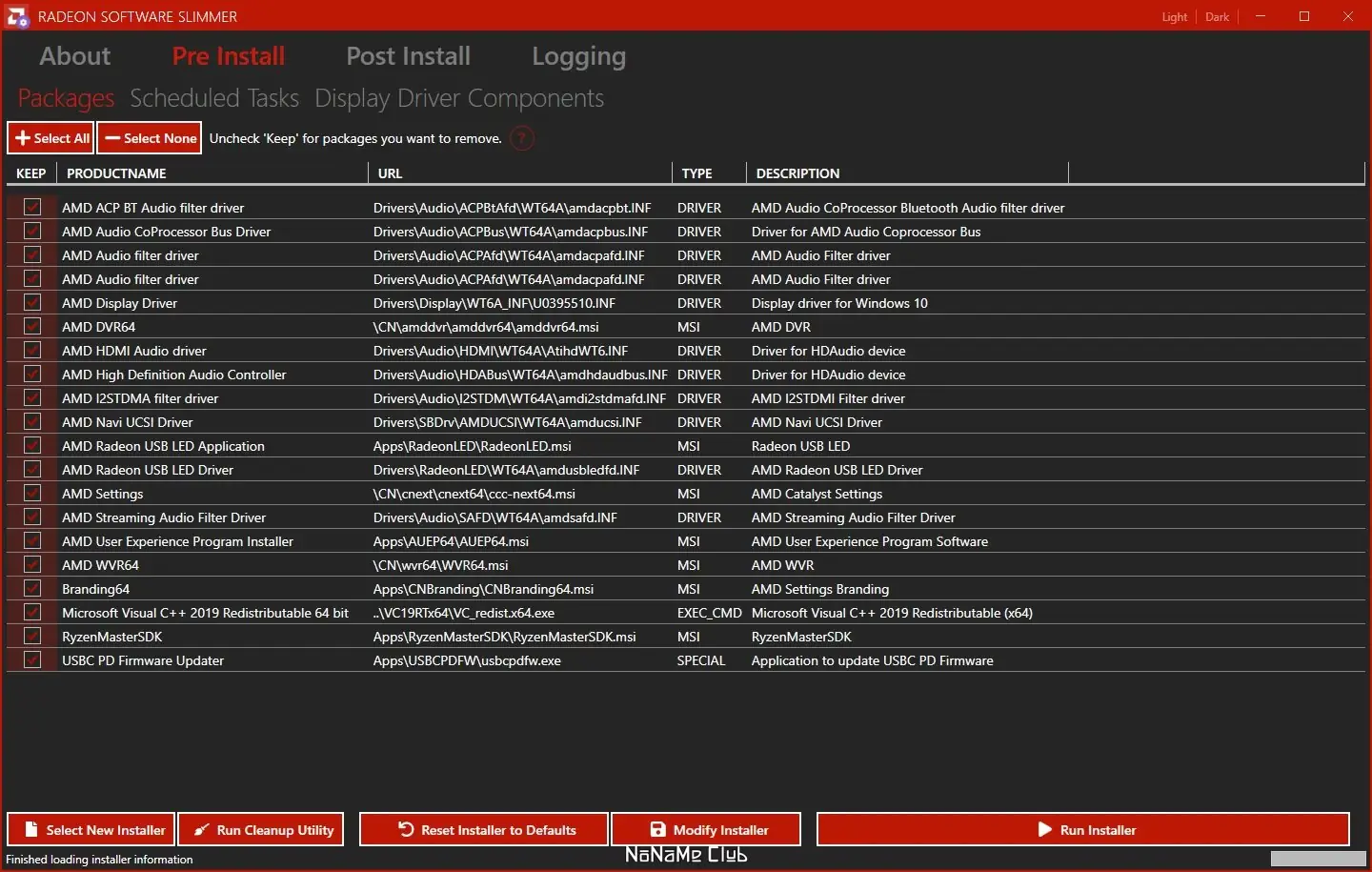Screen dimensions: 1372x872
Task: Toggle the AMD DVR64 Keep checkbox
Action: 32,326
